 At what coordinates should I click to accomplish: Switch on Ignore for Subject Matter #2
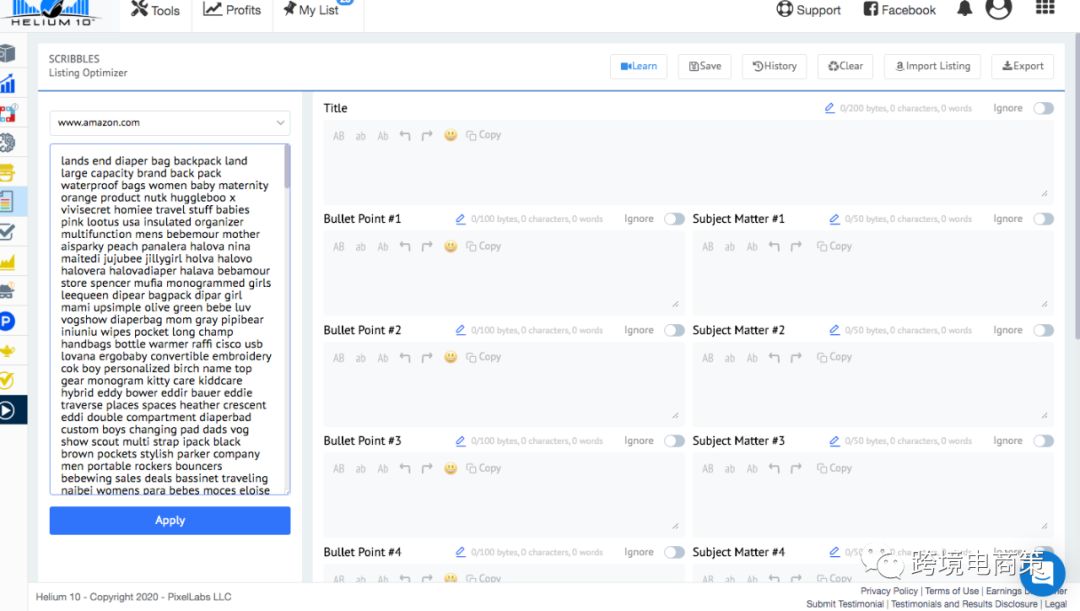[1043, 330]
